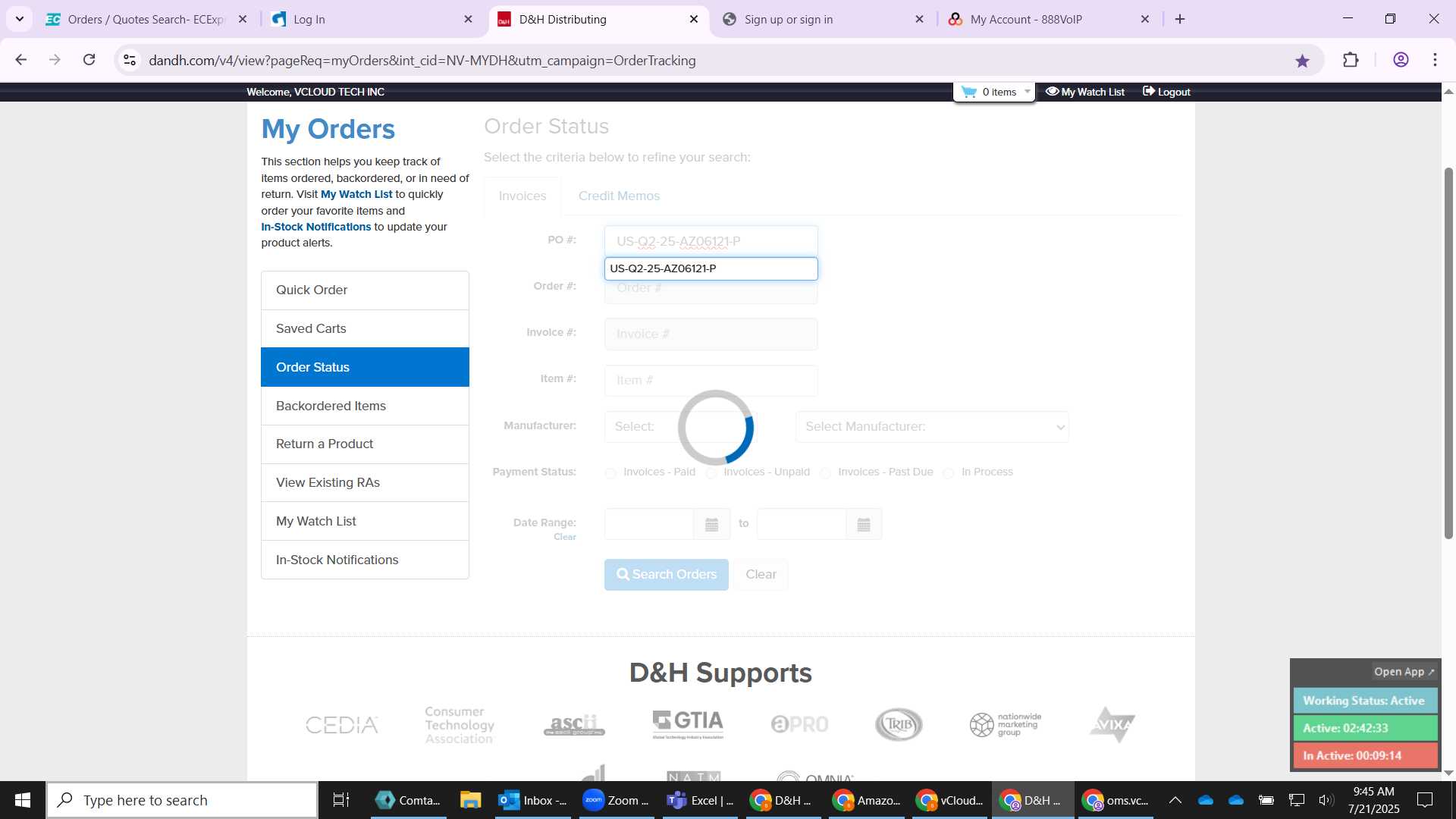Clear the date range link
The image size is (1456, 819).
click(x=565, y=537)
